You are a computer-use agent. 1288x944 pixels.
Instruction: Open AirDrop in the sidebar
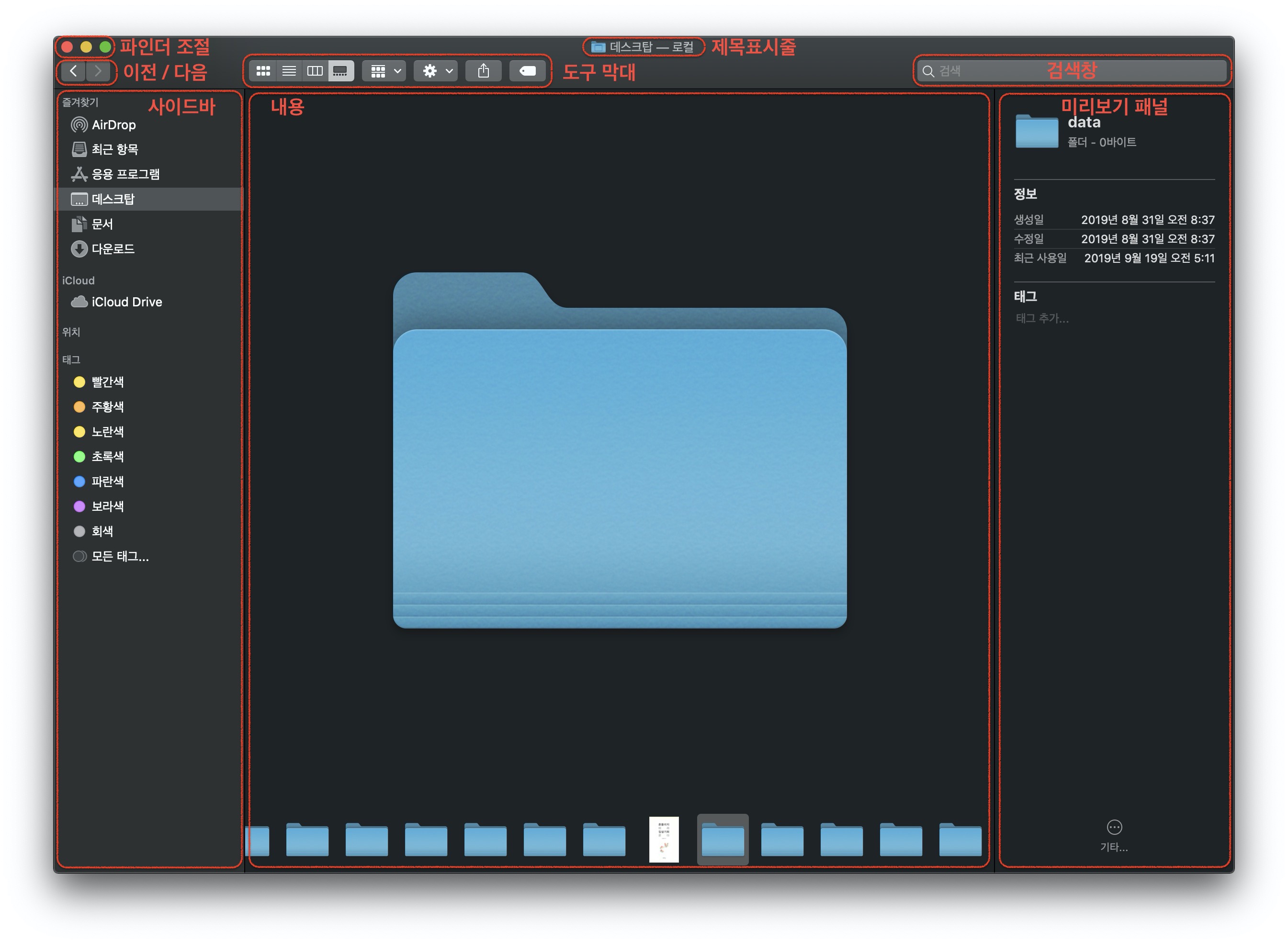tap(113, 124)
